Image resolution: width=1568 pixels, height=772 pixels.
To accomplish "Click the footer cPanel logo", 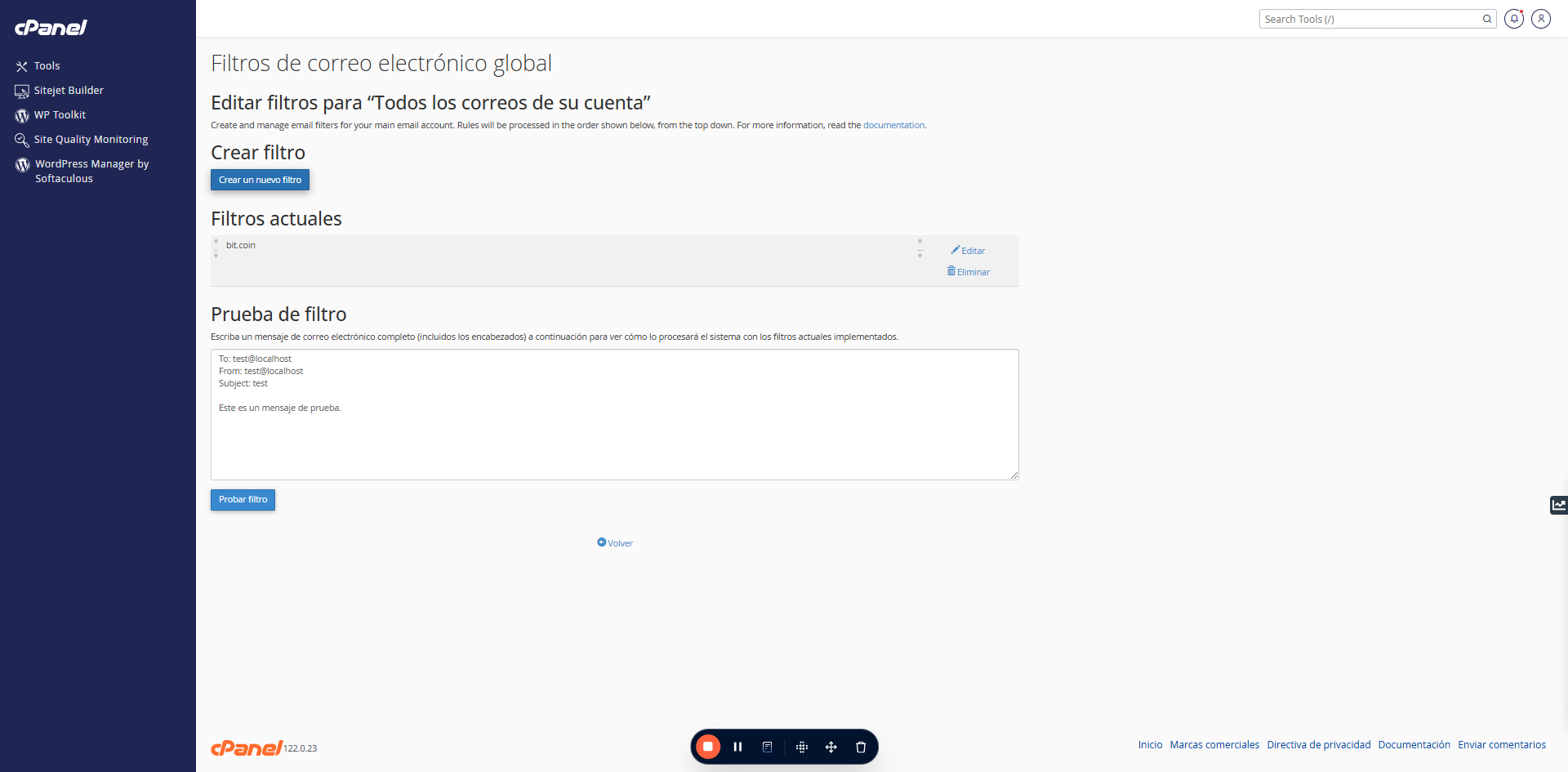I will pos(247,748).
